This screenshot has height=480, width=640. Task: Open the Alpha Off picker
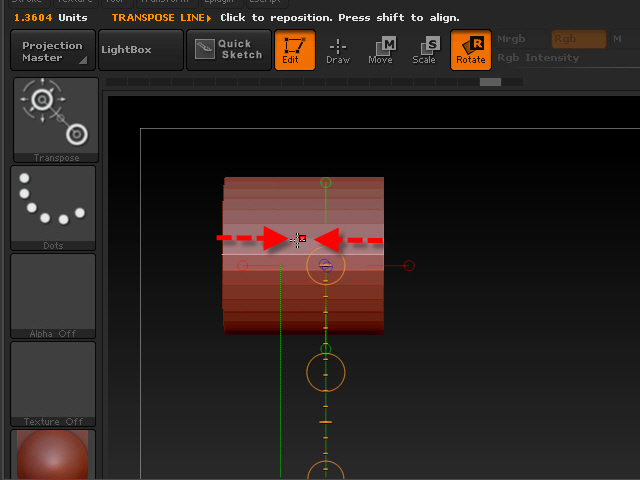pos(53,296)
